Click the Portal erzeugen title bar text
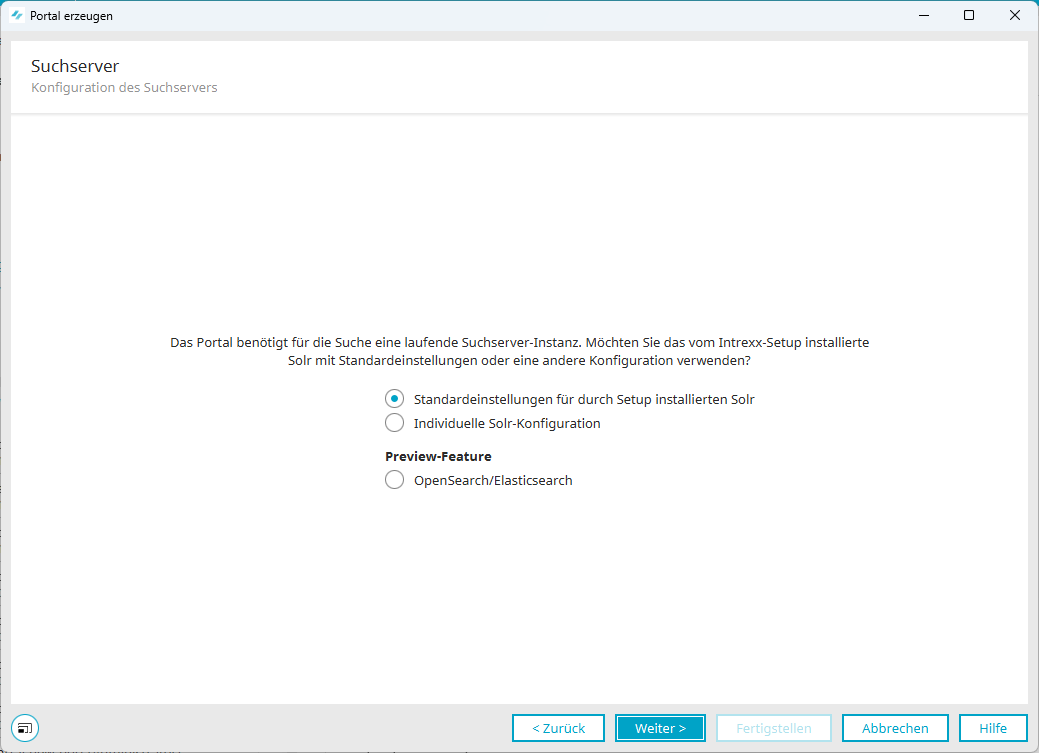1039x753 pixels. point(71,16)
